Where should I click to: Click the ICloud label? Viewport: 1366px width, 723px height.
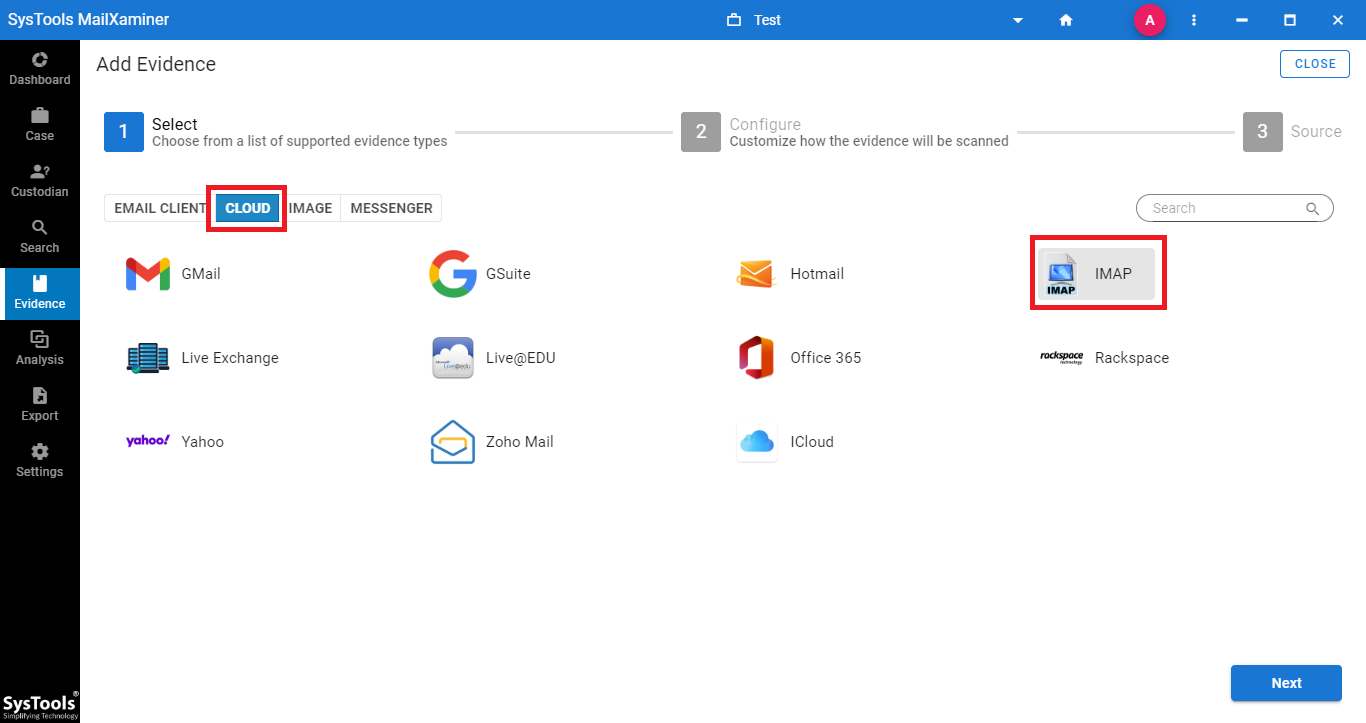812,442
